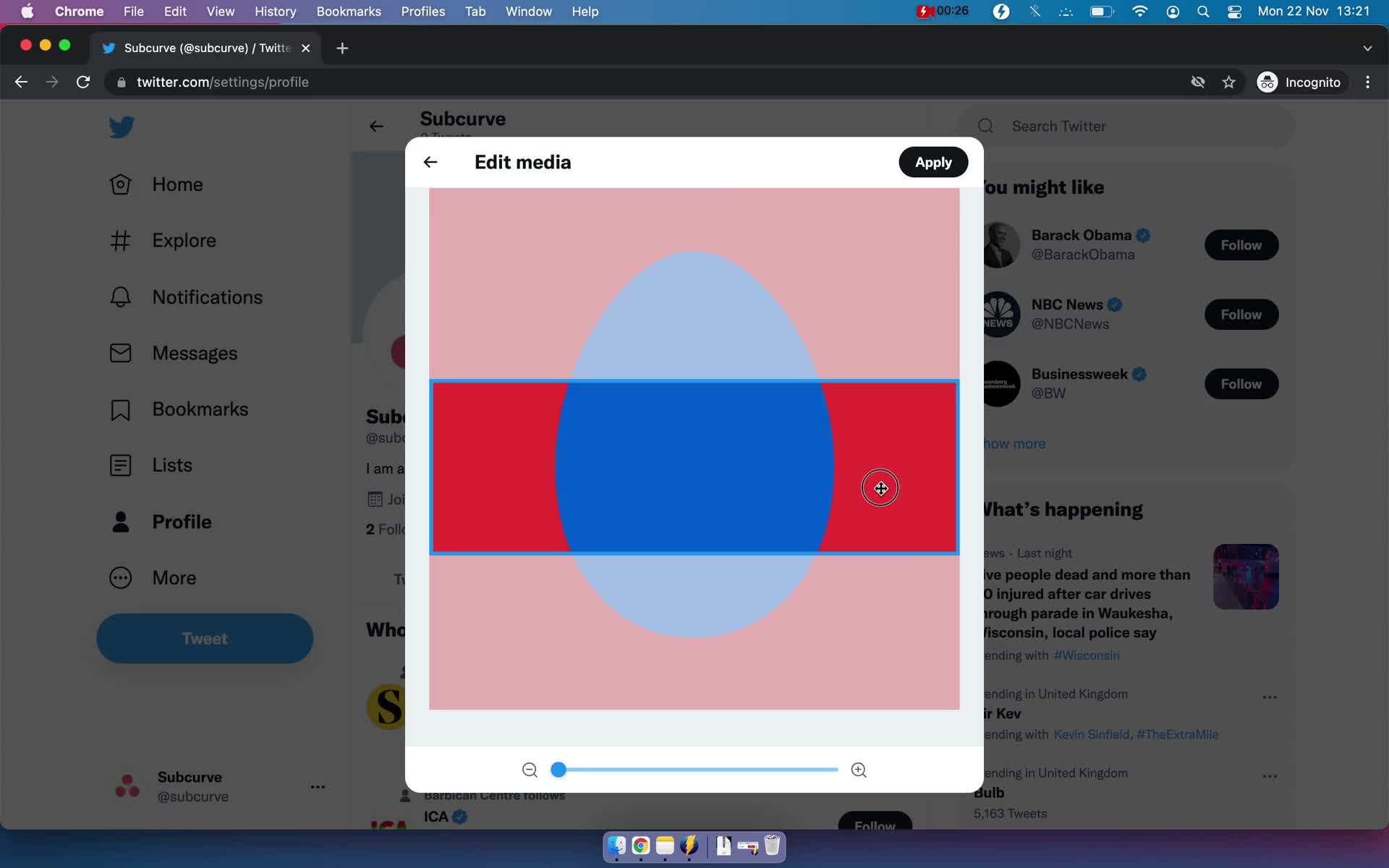The height and width of the screenshot is (868, 1389).
Task: Click the Kevin Sinfield trending link
Action: coord(1091,735)
